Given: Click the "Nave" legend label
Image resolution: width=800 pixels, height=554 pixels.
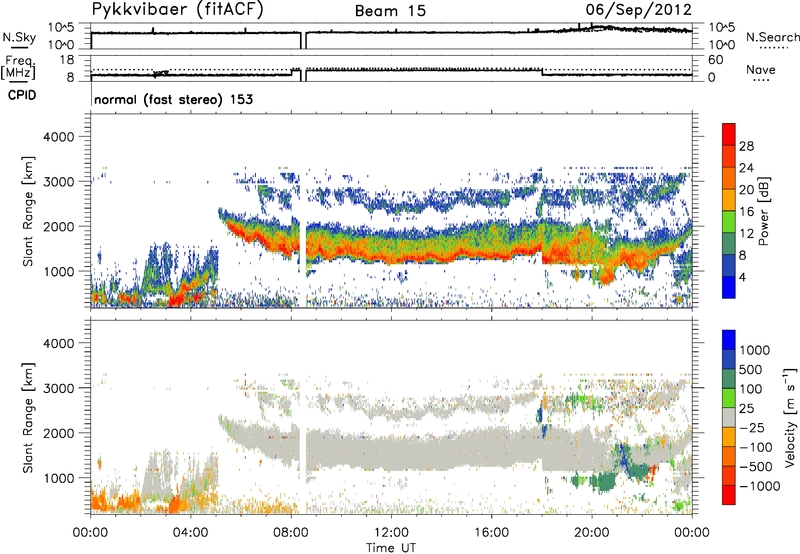Looking at the screenshot, I should [x=761, y=70].
